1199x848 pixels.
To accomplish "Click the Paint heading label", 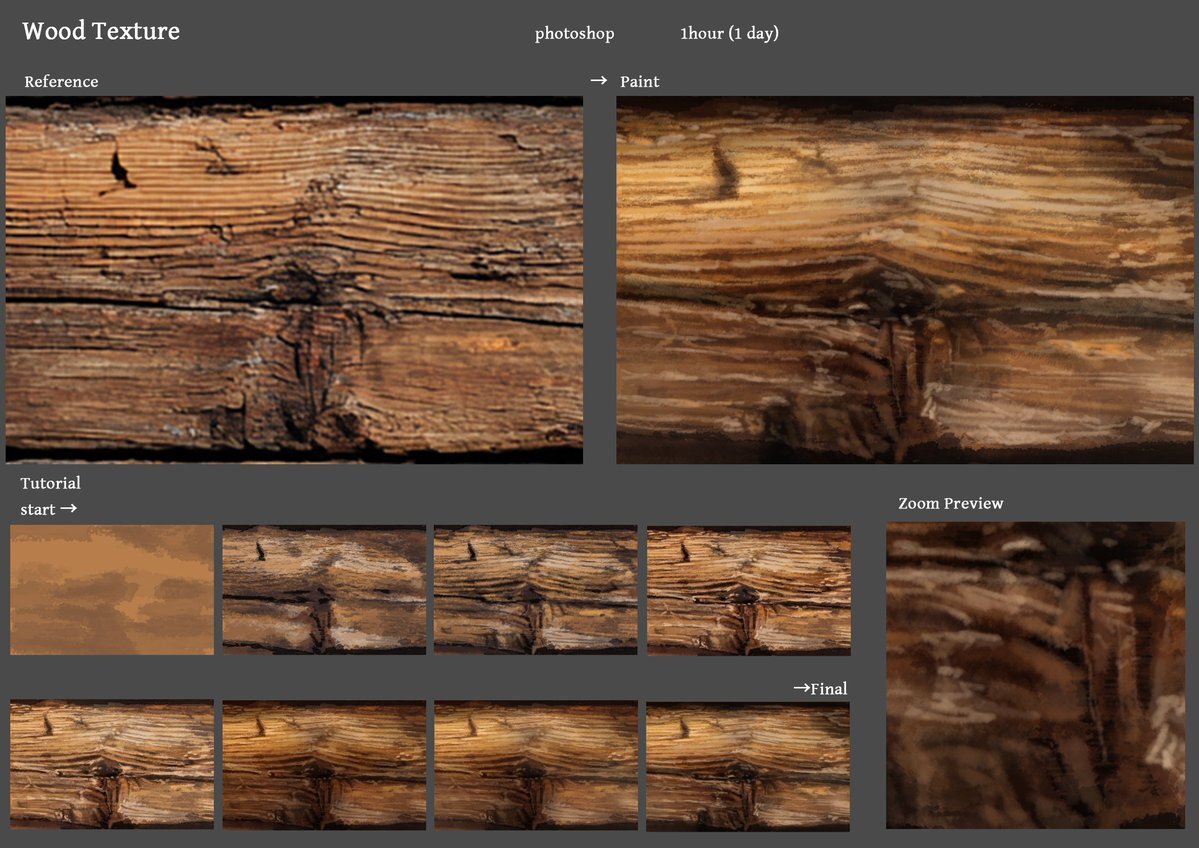I will point(639,82).
